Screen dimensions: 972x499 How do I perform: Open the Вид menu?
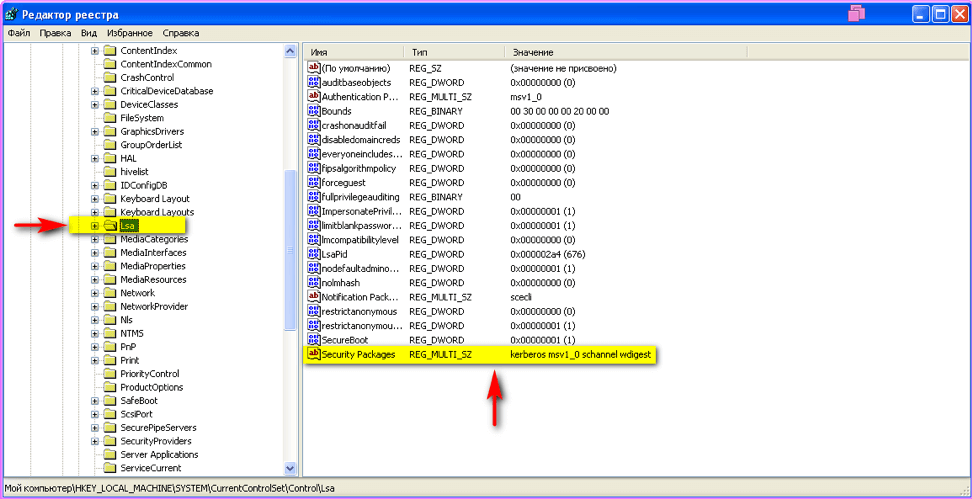tap(89, 33)
